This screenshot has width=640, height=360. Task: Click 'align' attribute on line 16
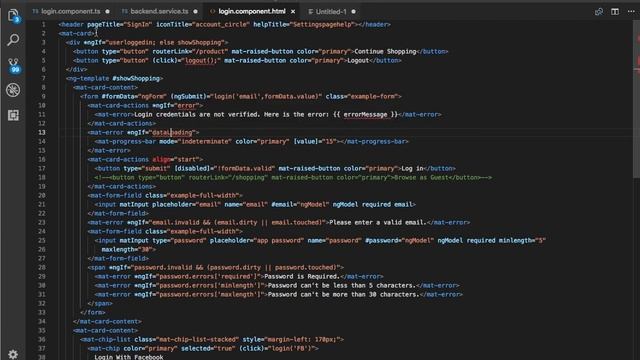[161, 159]
